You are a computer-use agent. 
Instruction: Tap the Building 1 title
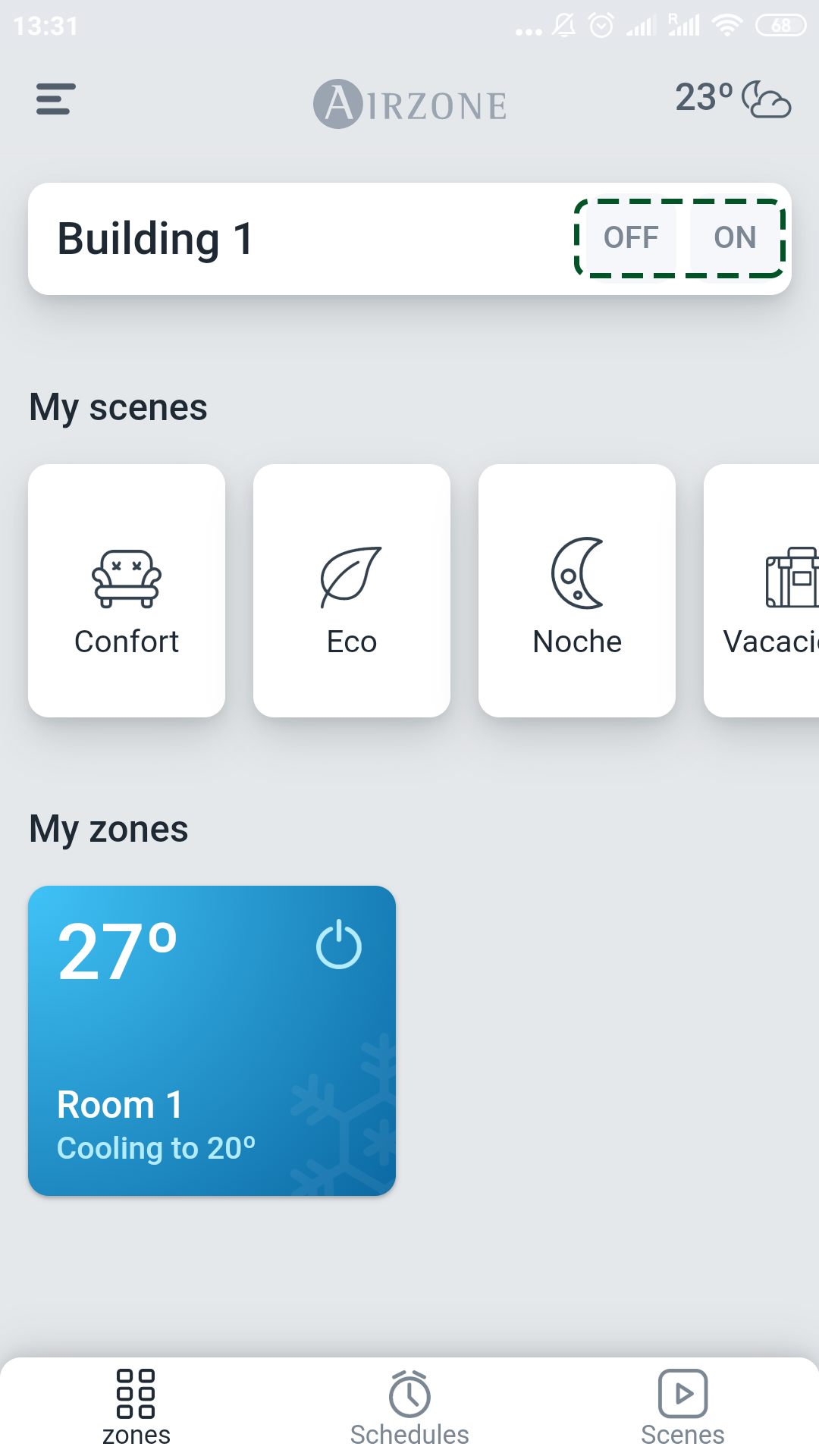tap(155, 239)
